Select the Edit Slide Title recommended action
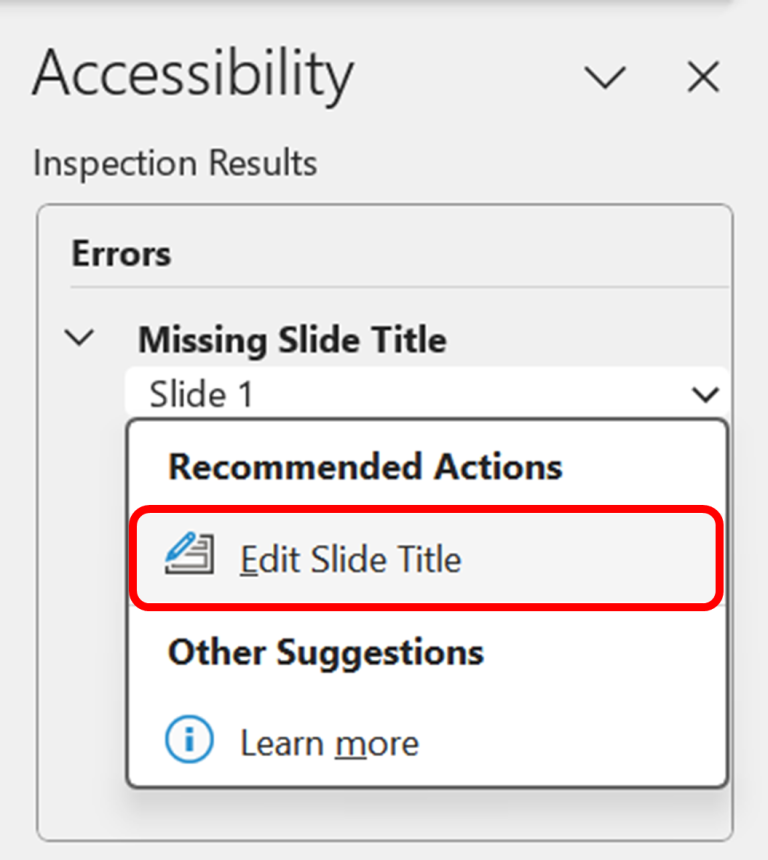Image resolution: width=768 pixels, height=860 pixels. (350, 559)
